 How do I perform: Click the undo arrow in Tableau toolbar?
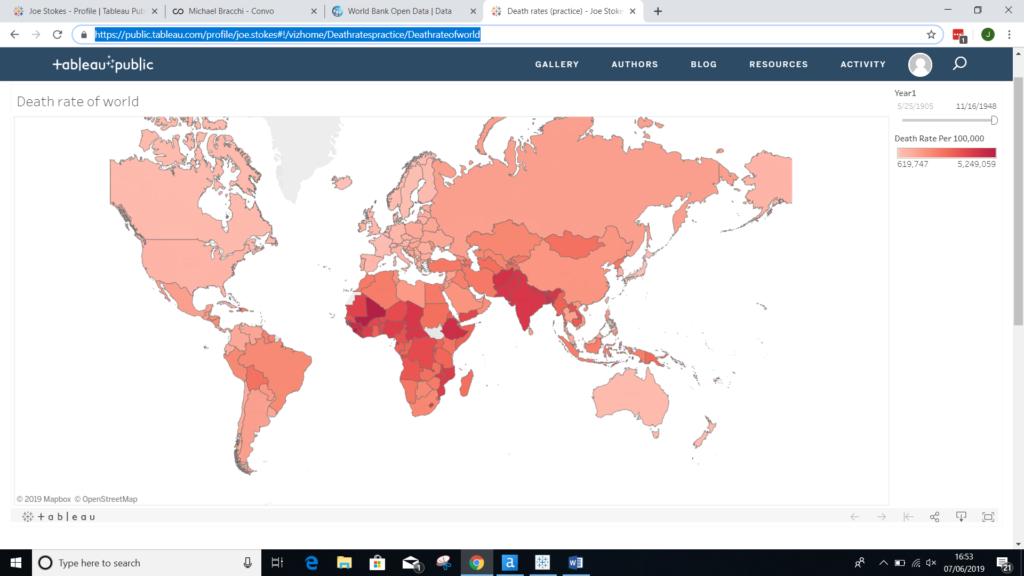coord(855,517)
